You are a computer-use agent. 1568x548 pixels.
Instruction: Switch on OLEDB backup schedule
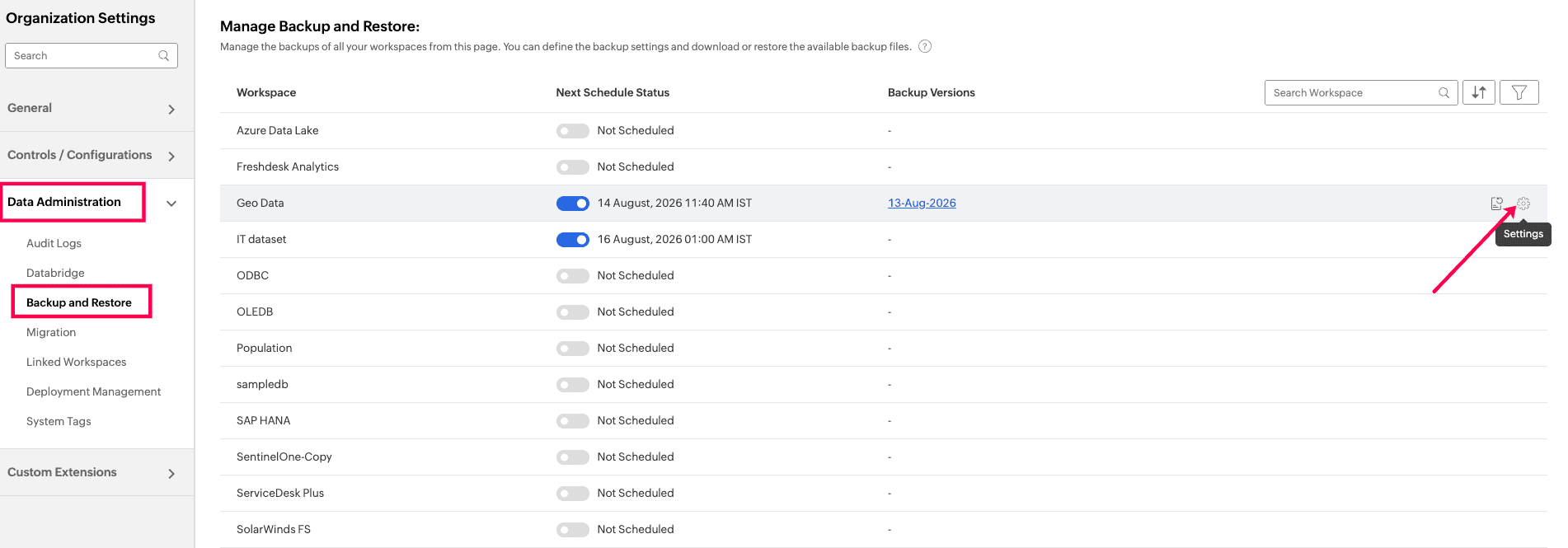tap(572, 311)
